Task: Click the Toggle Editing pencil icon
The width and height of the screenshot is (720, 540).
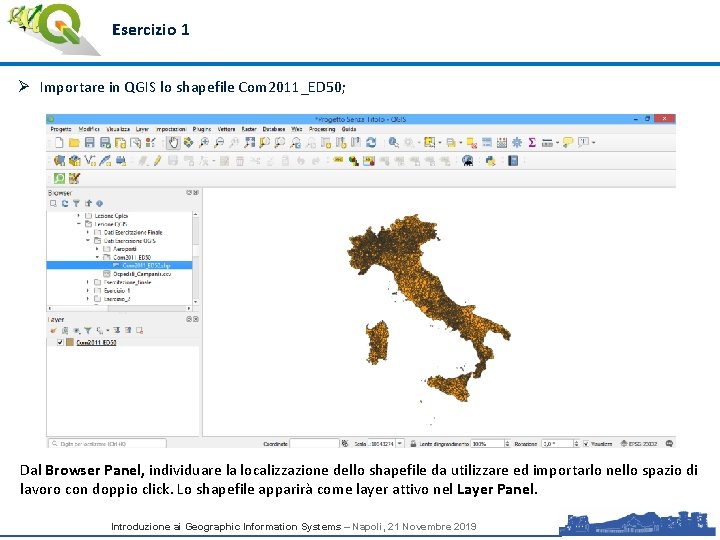Action: pyautogui.click(x=158, y=161)
